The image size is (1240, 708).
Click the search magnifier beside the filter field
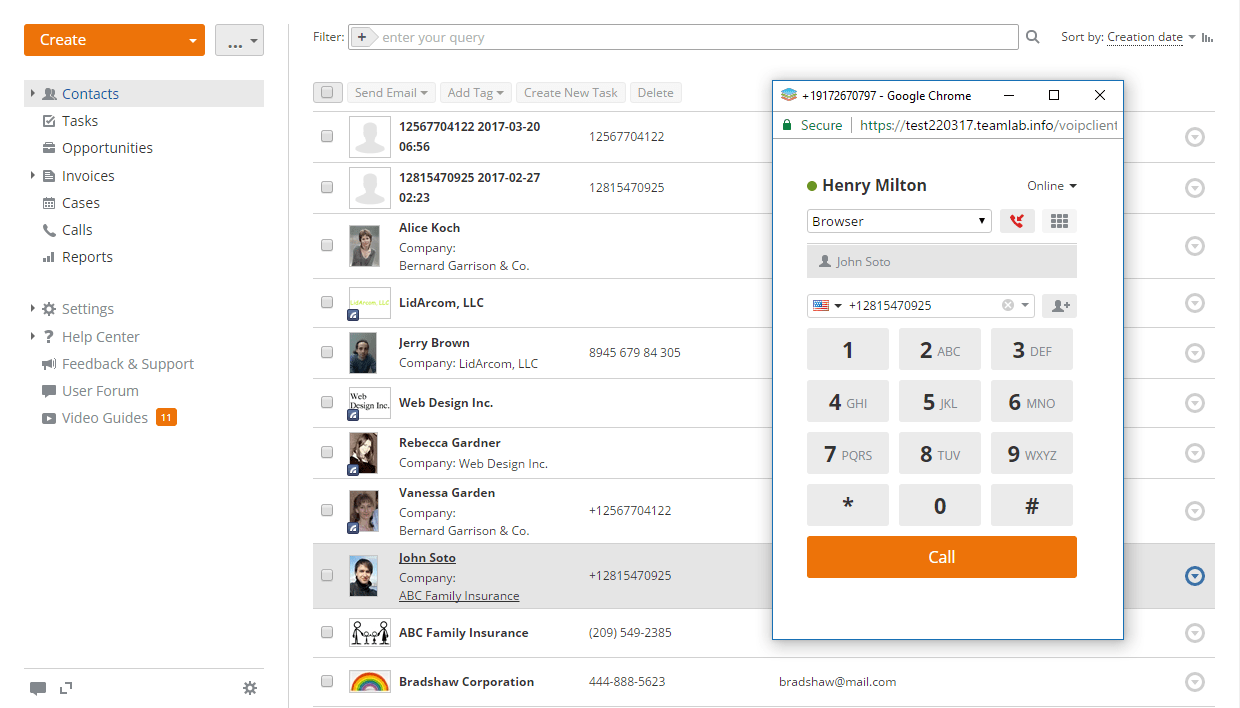(1032, 36)
